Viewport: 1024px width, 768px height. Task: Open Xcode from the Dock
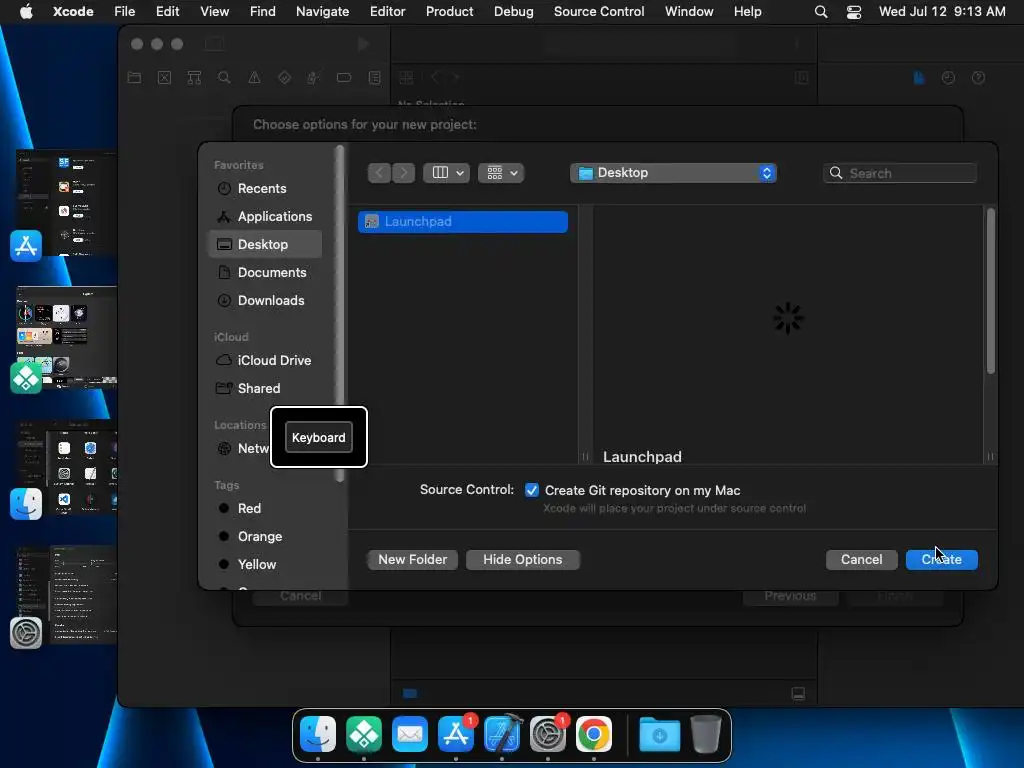pos(502,734)
